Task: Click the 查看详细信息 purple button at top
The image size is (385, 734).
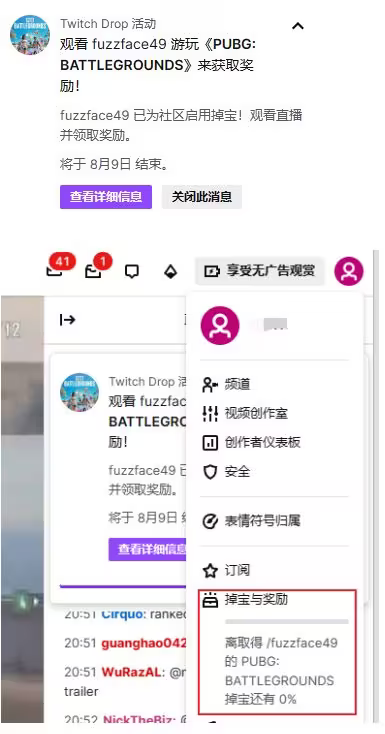Action: 106,197
